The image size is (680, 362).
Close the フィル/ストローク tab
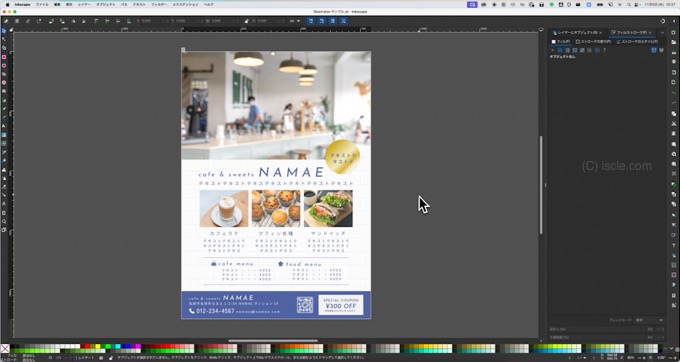(x=650, y=33)
